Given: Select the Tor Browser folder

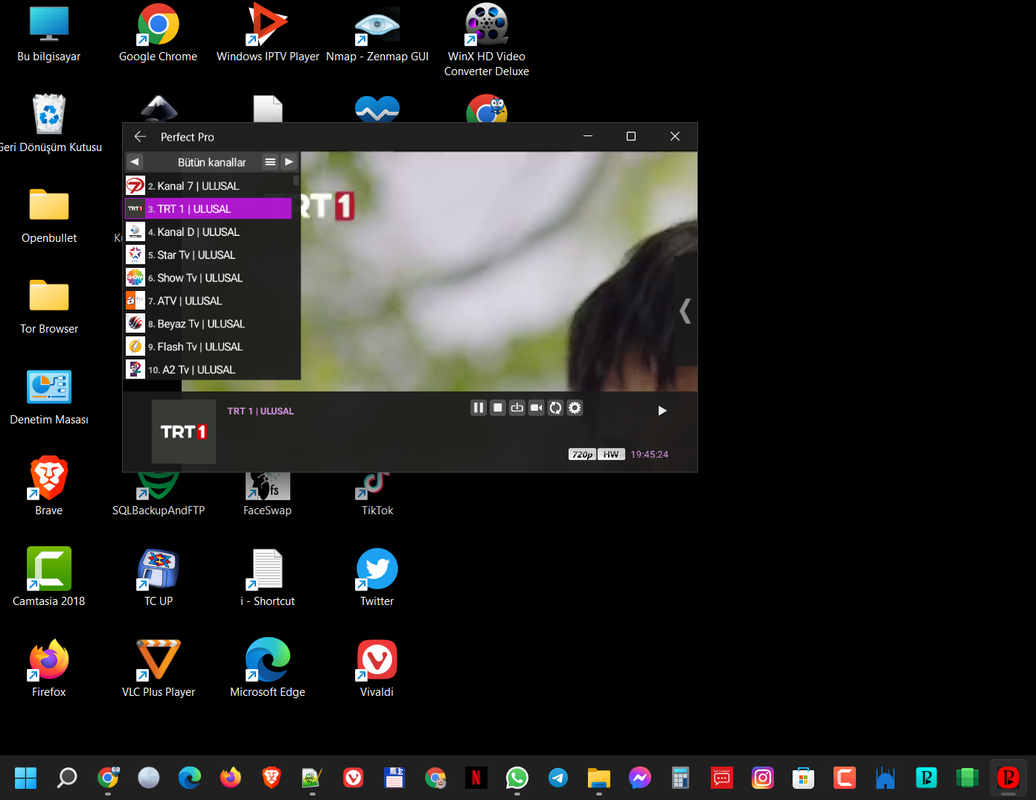Looking at the screenshot, I should (49, 305).
